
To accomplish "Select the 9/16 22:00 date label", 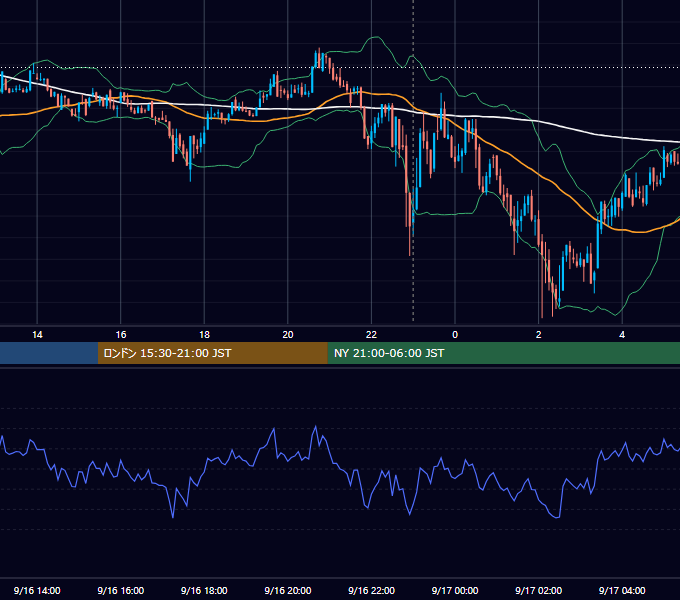I will tap(371, 590).
